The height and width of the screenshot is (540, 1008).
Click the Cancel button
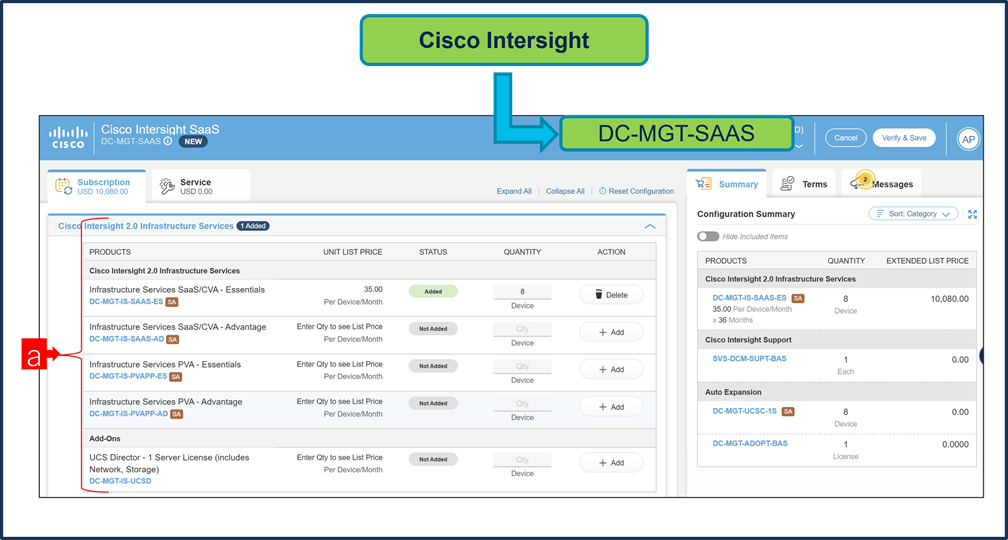click(846, 138)
